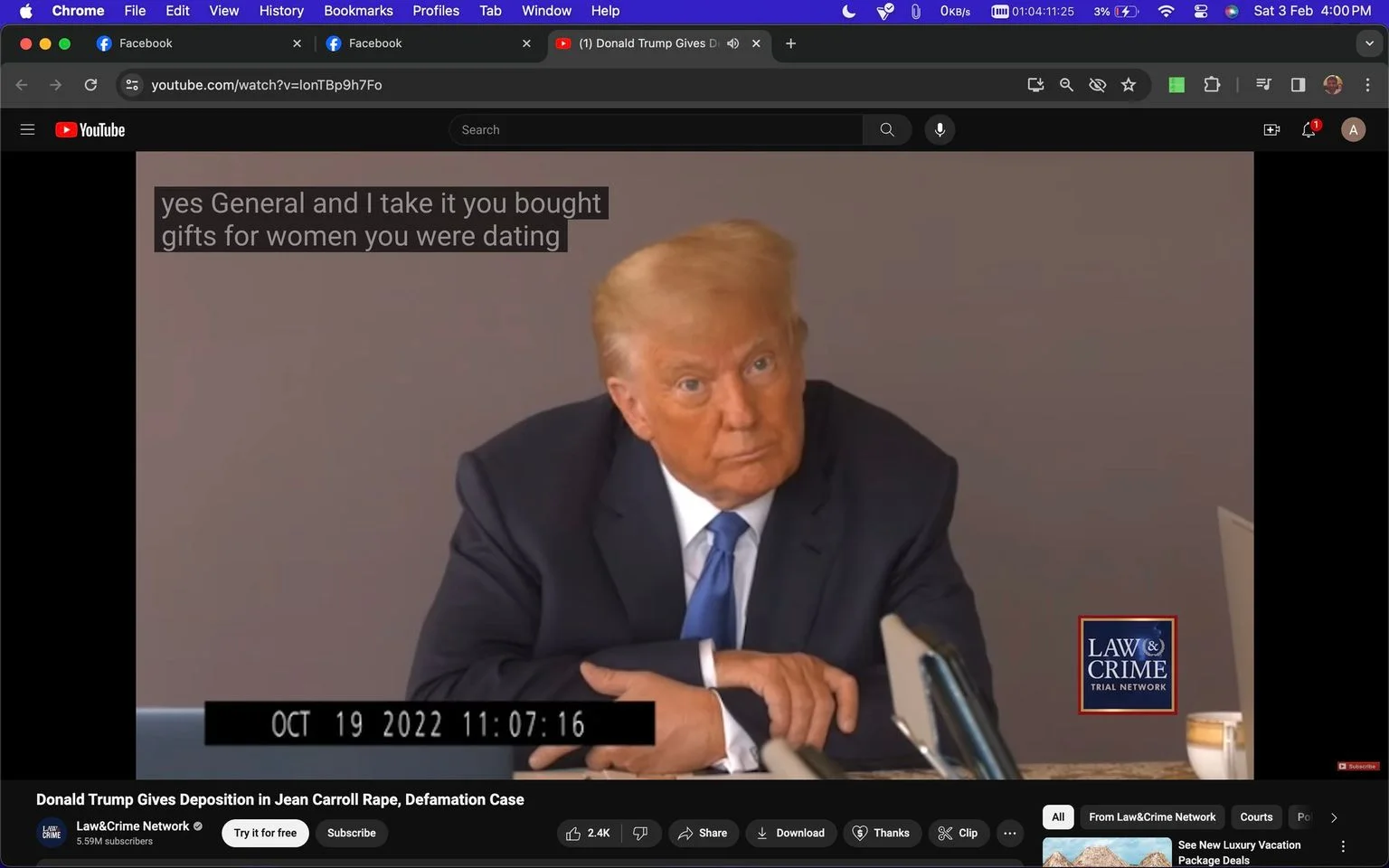Open macOS Control Center icon
The height and width of the screenshot is (868, 1389).
point(1201,11)
